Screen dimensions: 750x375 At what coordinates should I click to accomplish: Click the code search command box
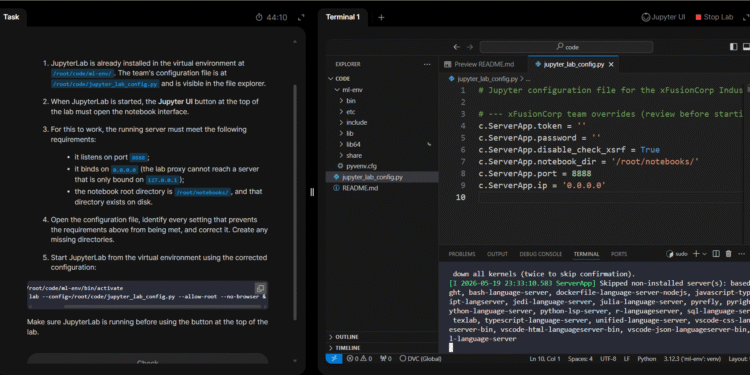(x=566, y=47)
